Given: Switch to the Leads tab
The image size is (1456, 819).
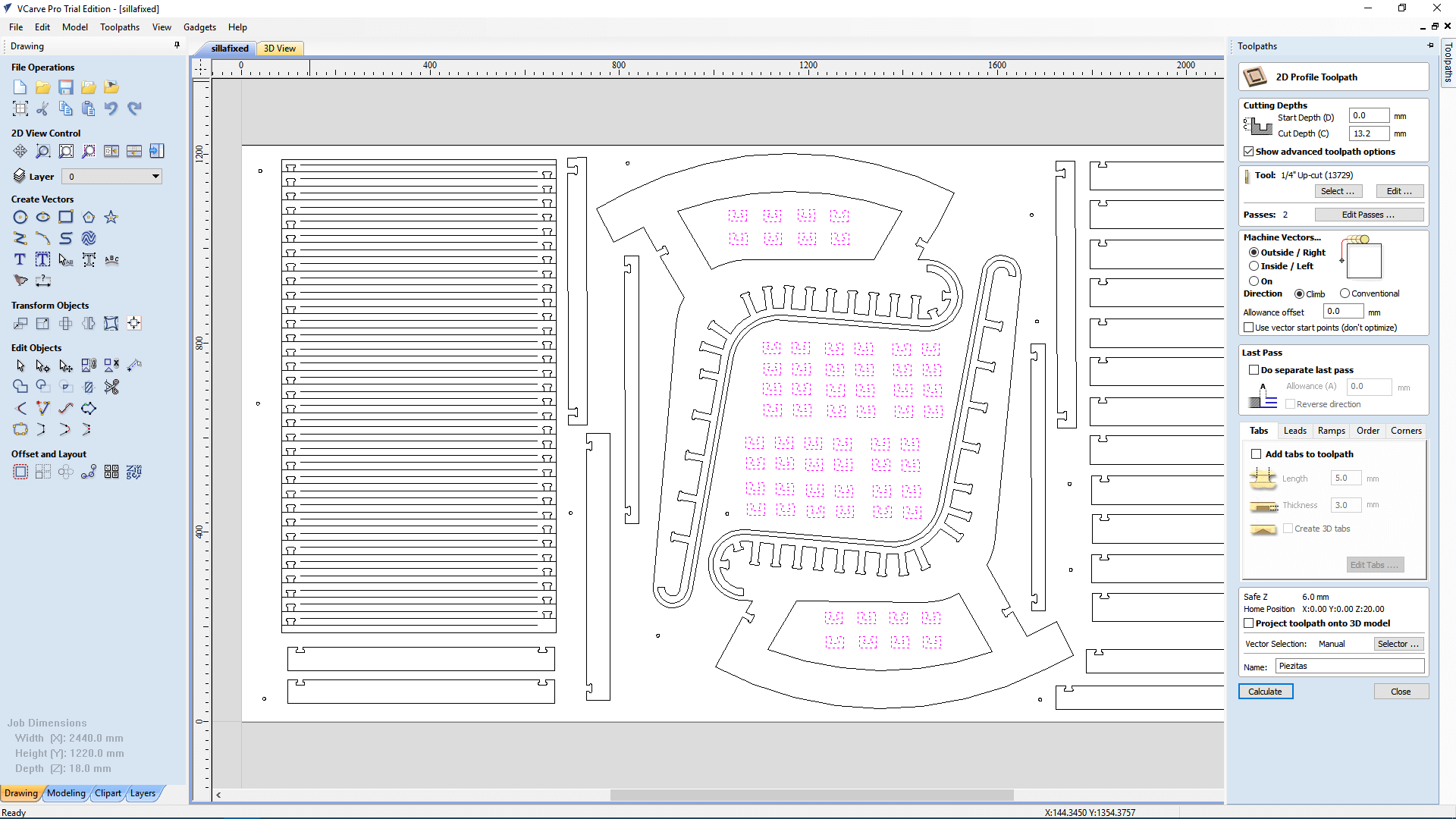Looking at the screenshot, I should coord(1294,431).
